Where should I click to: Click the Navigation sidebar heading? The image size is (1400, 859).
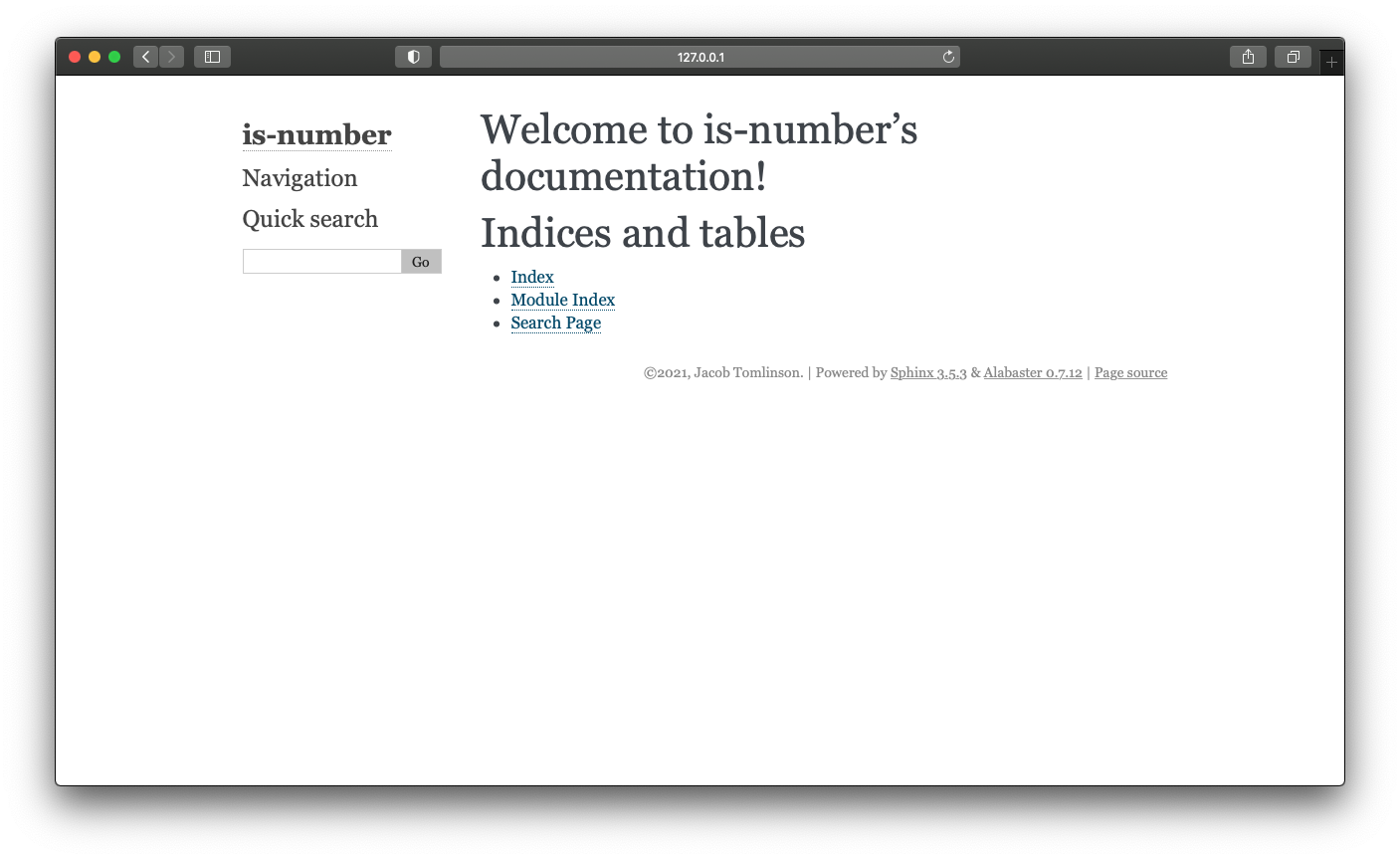coord(300,178)
